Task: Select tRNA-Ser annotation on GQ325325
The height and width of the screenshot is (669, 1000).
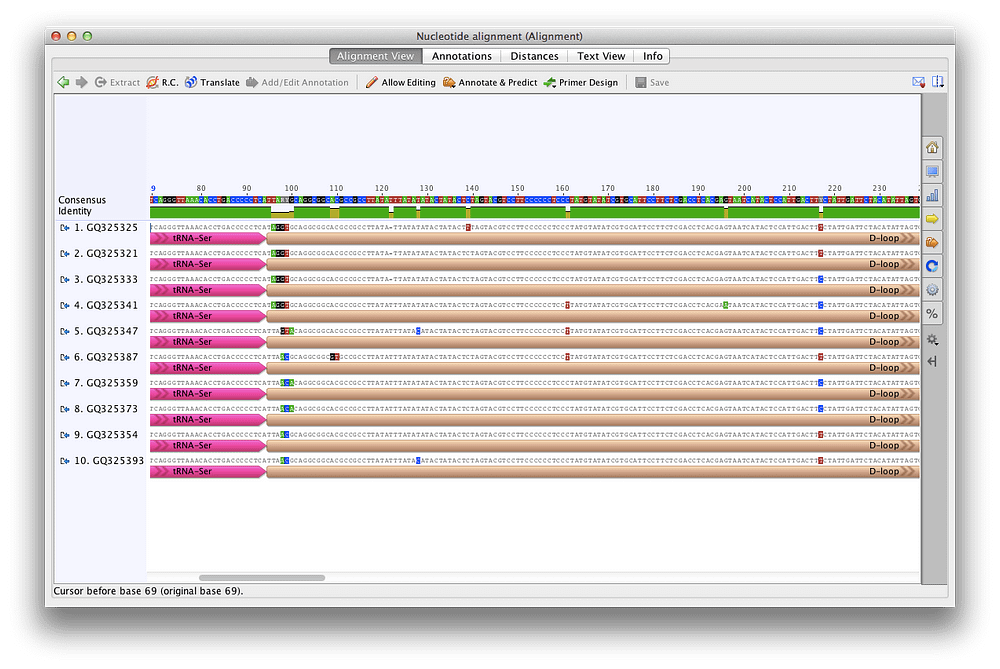Action: coord(208,239)
